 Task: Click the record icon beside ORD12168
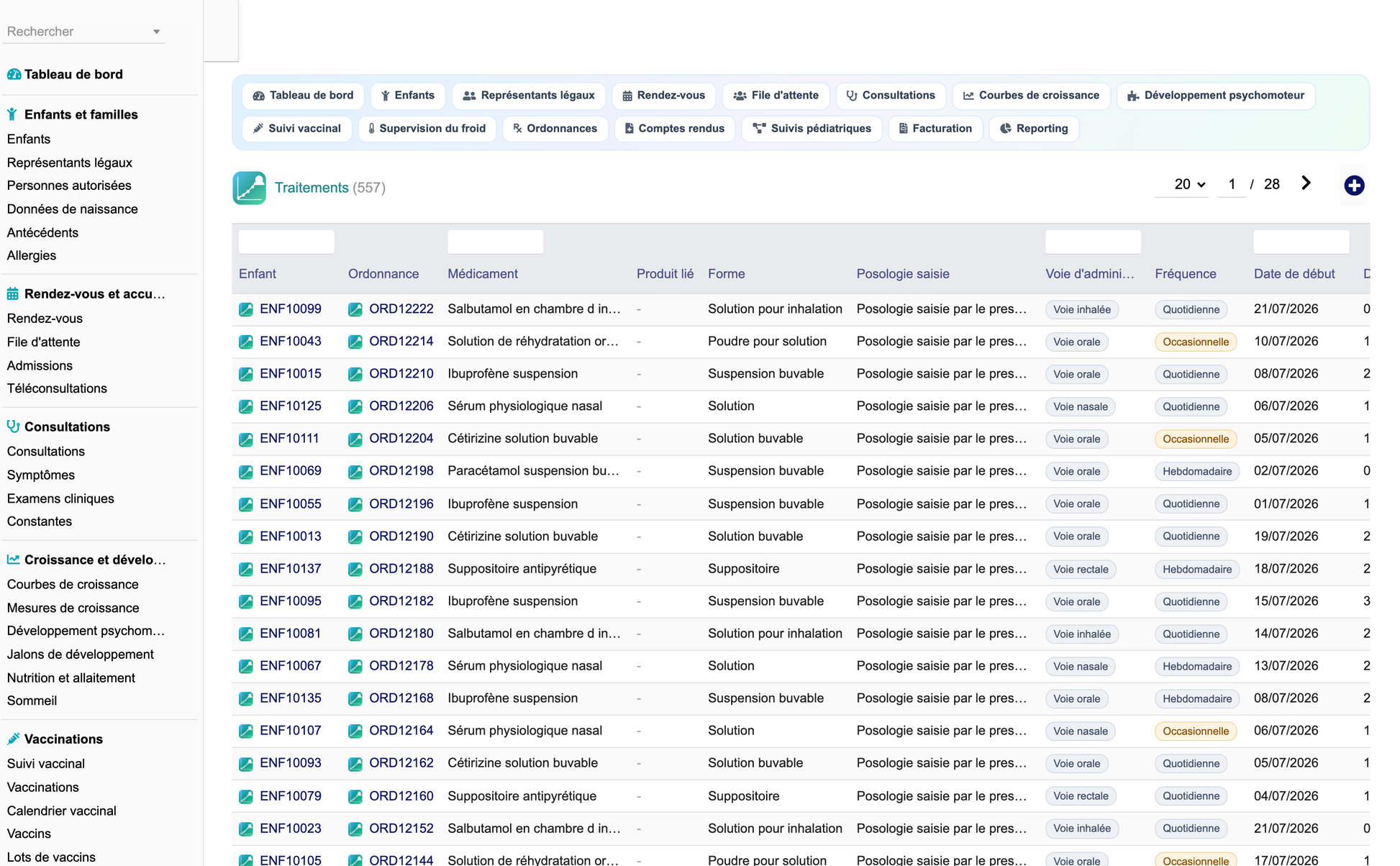355,698
